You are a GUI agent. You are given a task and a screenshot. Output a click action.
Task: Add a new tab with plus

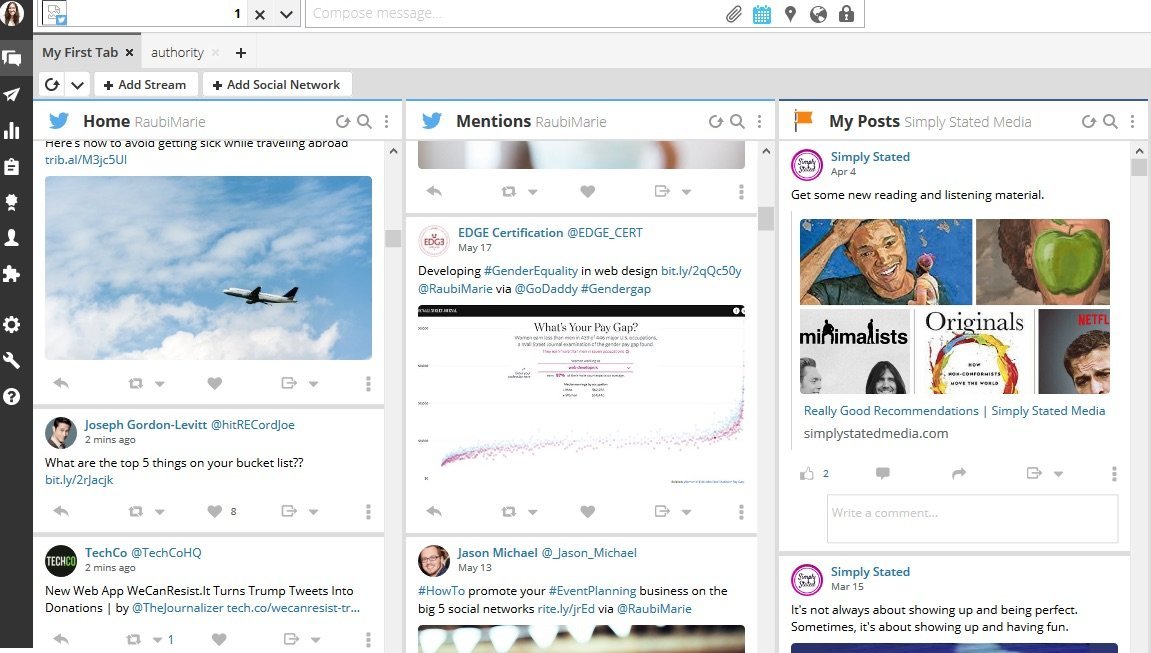click(241, 53)
